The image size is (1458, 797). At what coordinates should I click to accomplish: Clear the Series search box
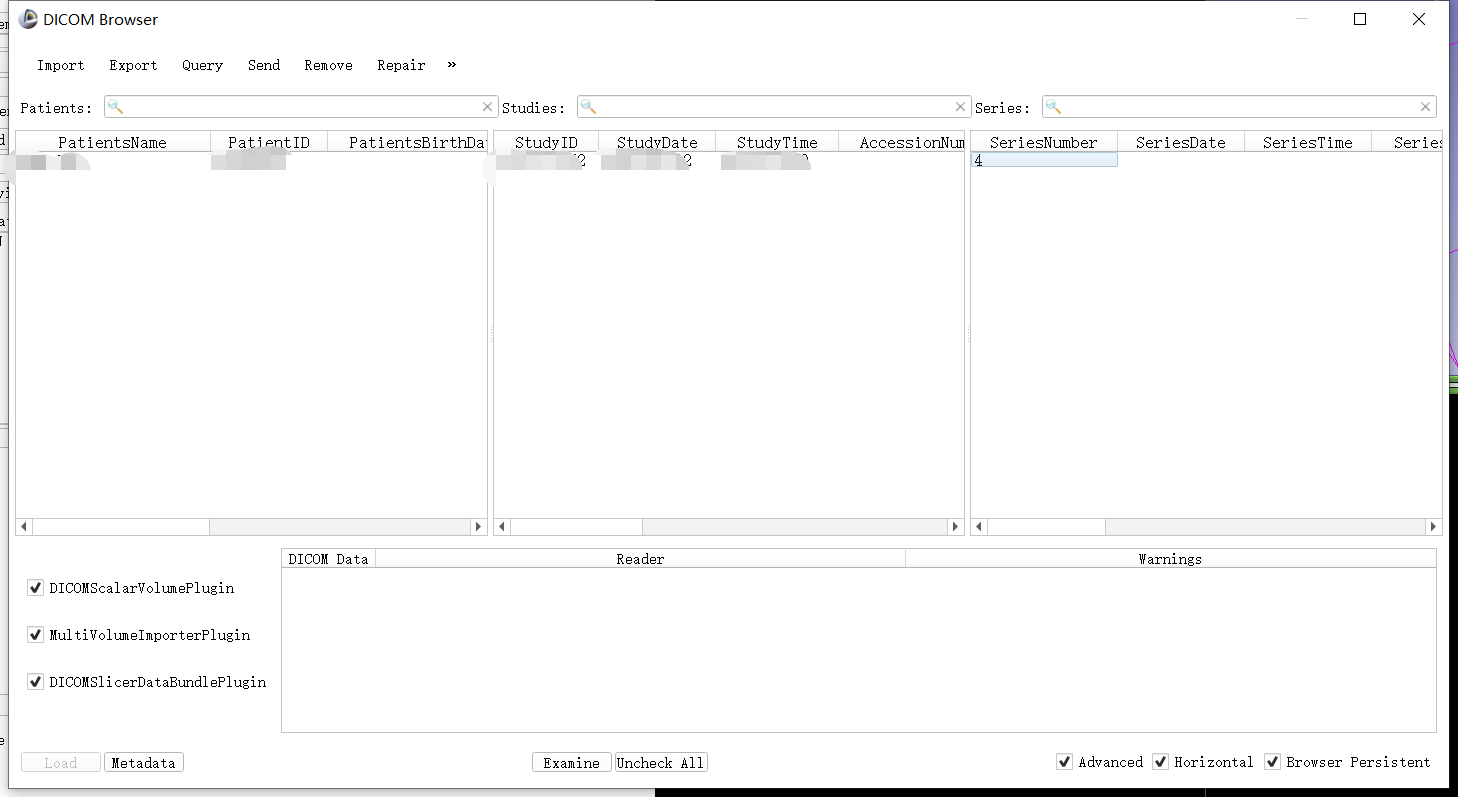(1426, 107)
